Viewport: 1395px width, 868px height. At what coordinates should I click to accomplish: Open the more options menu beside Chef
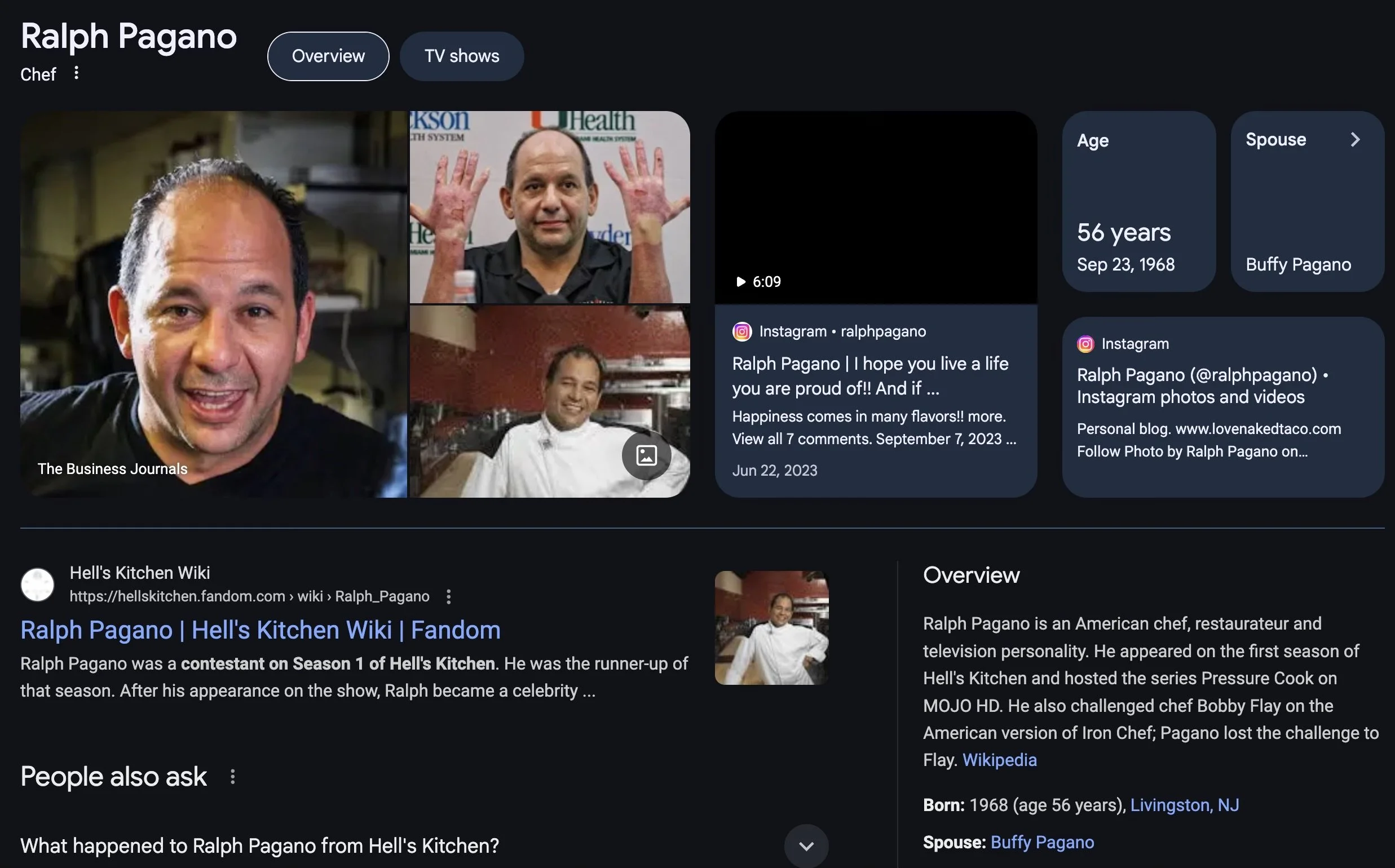tap(76, 73)
